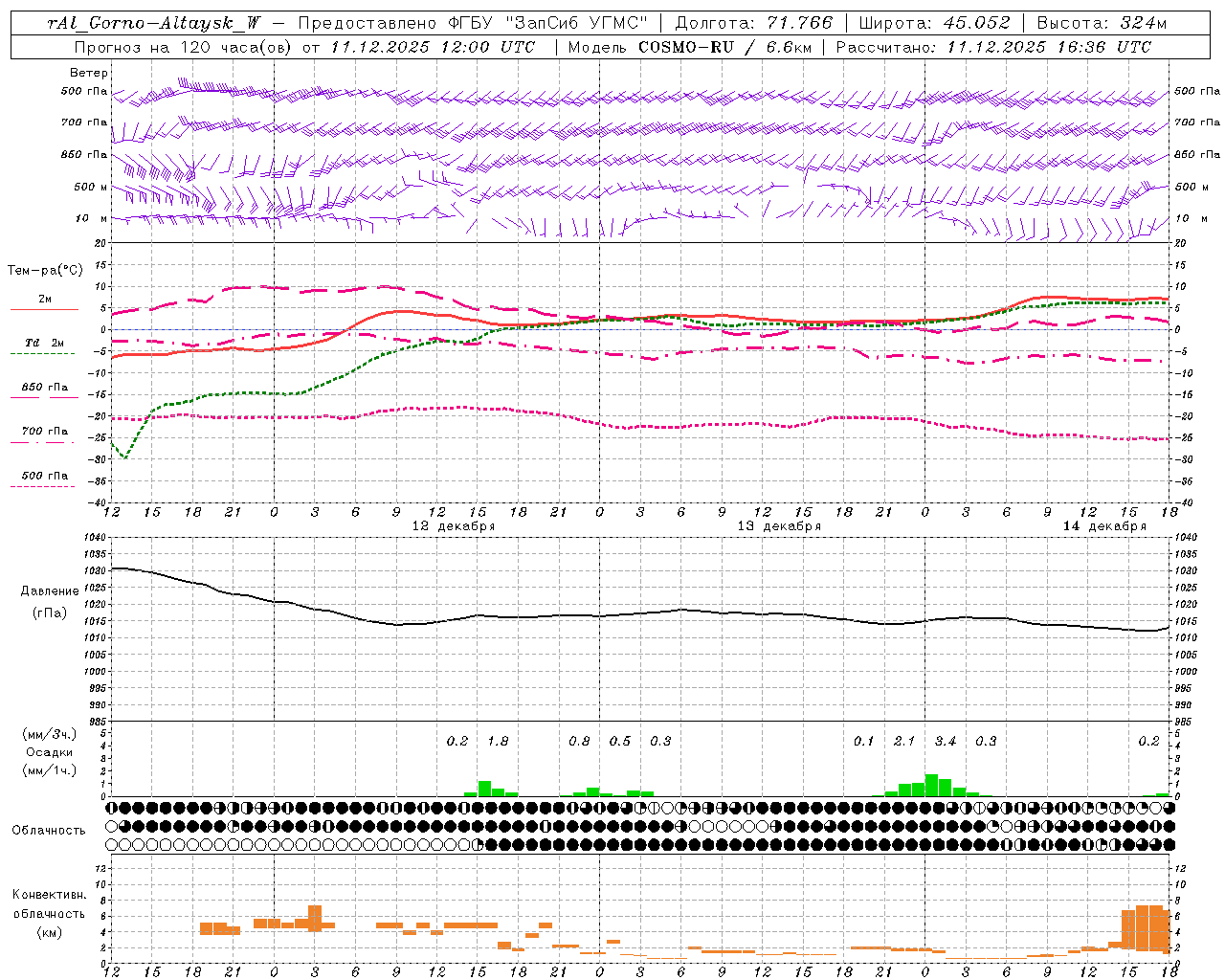The height and width of the screenshot is (980, 1225).
Task: Click the Высота: 324м header value
Action: click(x=1102, y=23)
